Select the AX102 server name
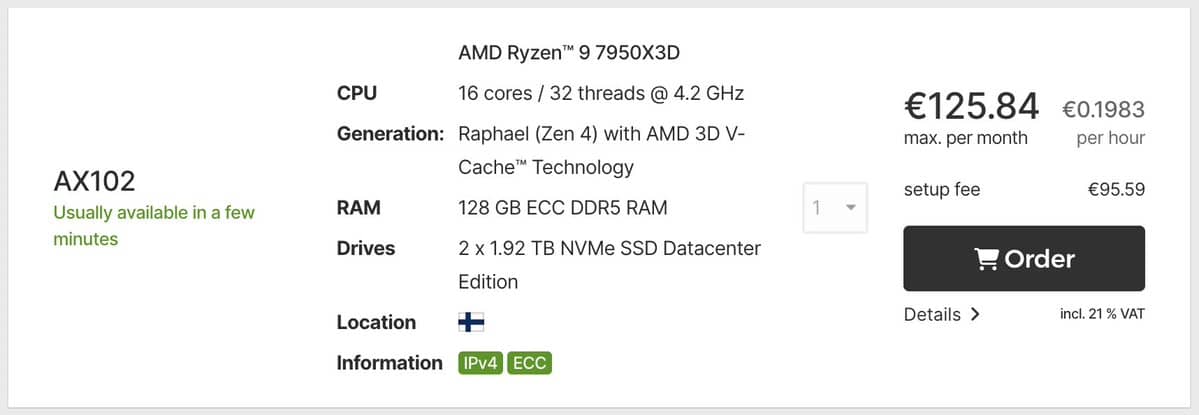The width and height of the screenshot is (1199, 415). point(94,181)
